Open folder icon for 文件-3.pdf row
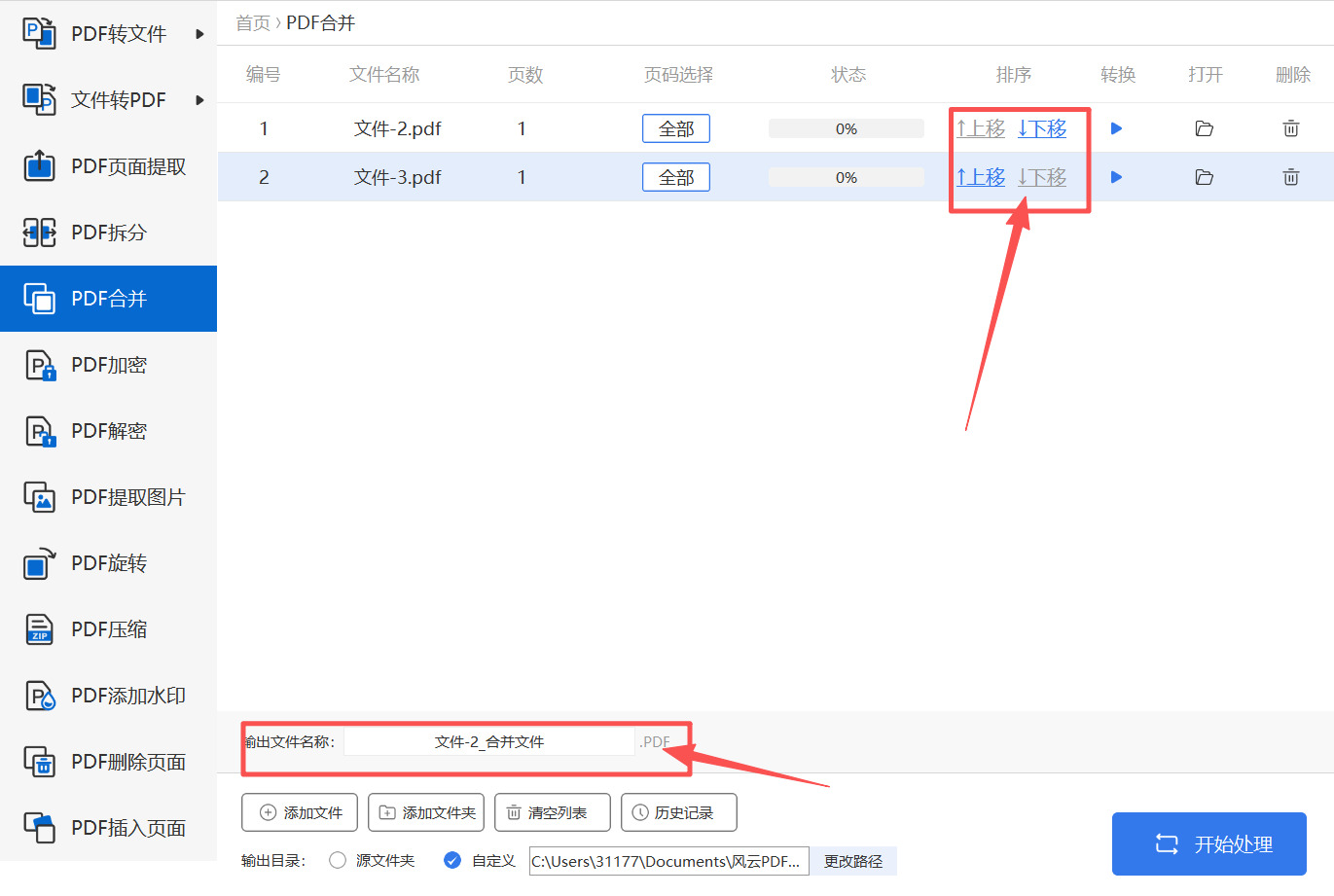Viewport: 1334px width, 896px height. 1204,176
